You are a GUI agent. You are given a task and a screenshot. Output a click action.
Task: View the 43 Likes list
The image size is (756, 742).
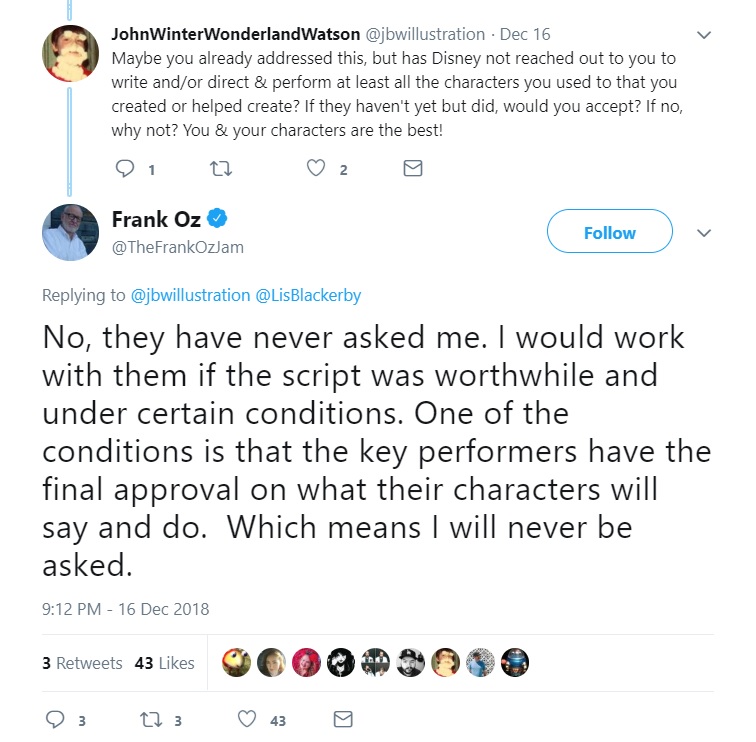pos(164,663)
